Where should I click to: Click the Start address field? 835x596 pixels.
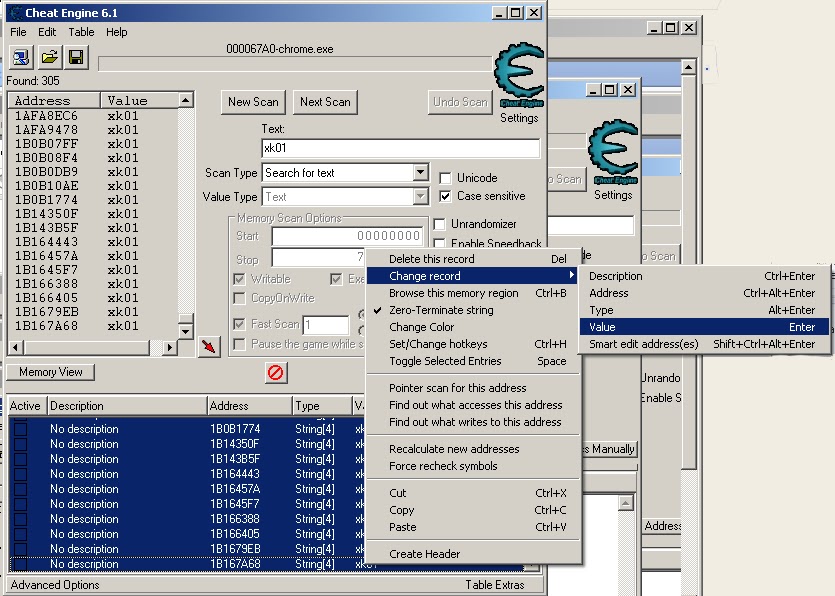tap(347, 236)
